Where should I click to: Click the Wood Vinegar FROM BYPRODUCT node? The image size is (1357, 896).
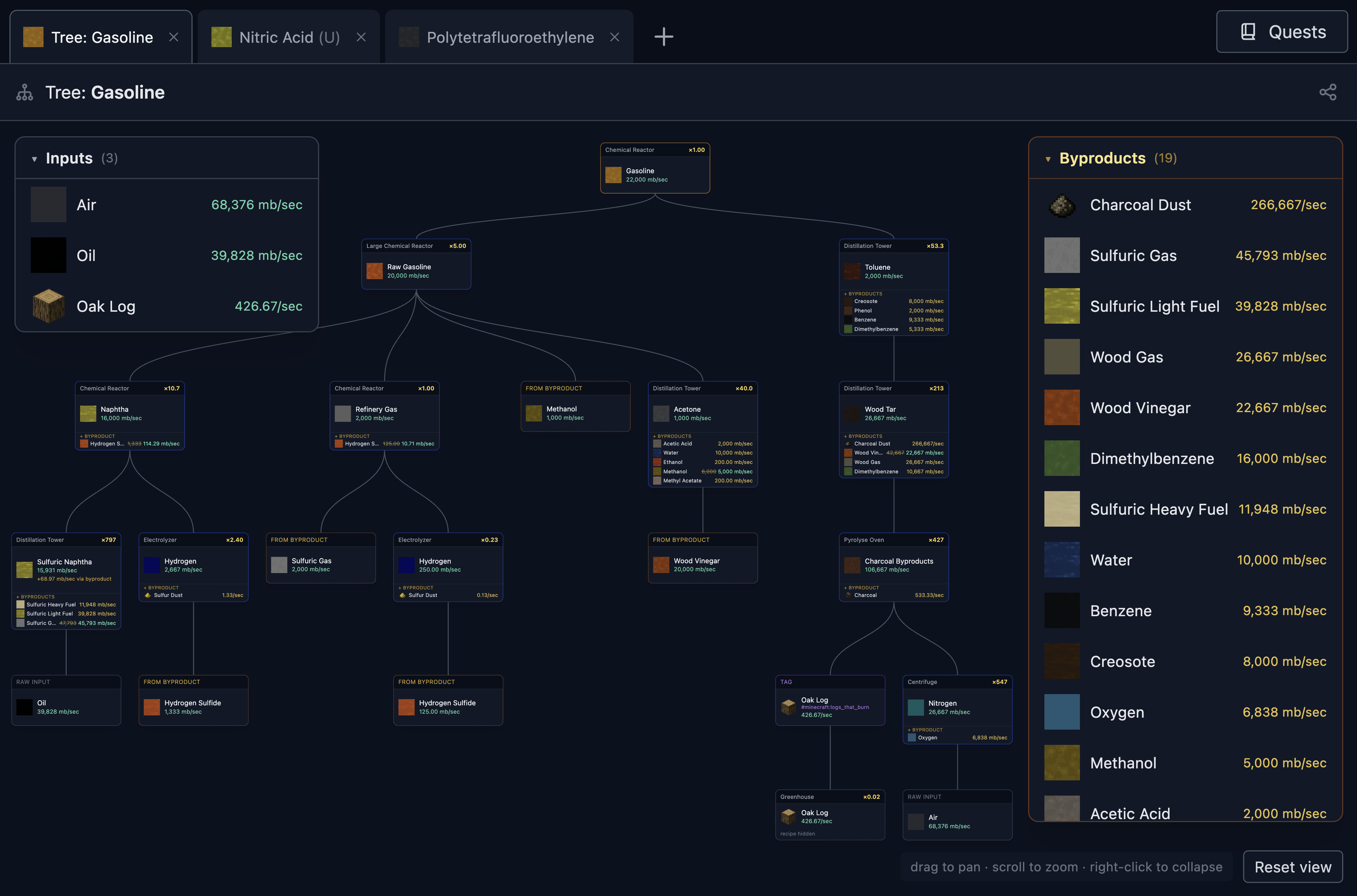pos(702,558)
